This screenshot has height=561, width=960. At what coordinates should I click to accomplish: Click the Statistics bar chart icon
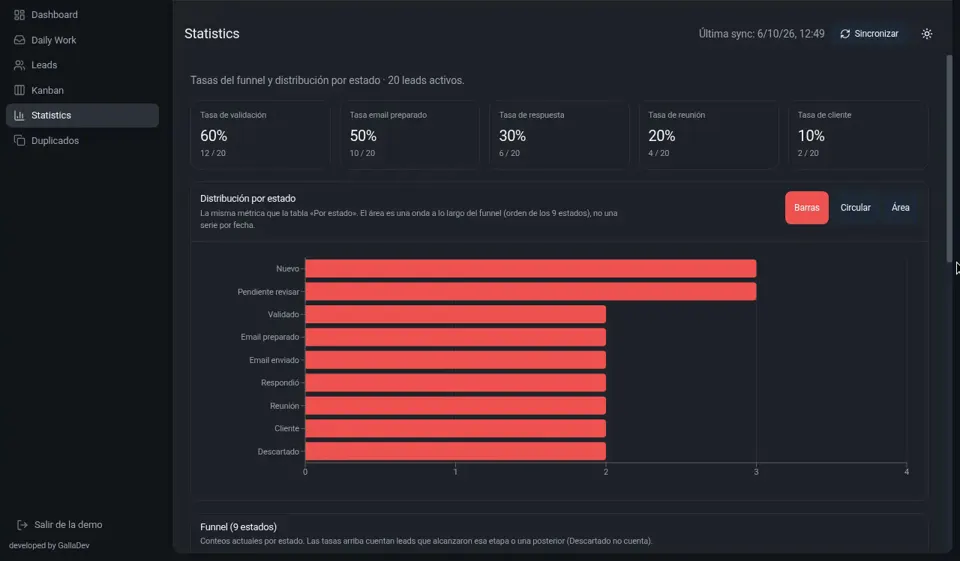[20, 115]
